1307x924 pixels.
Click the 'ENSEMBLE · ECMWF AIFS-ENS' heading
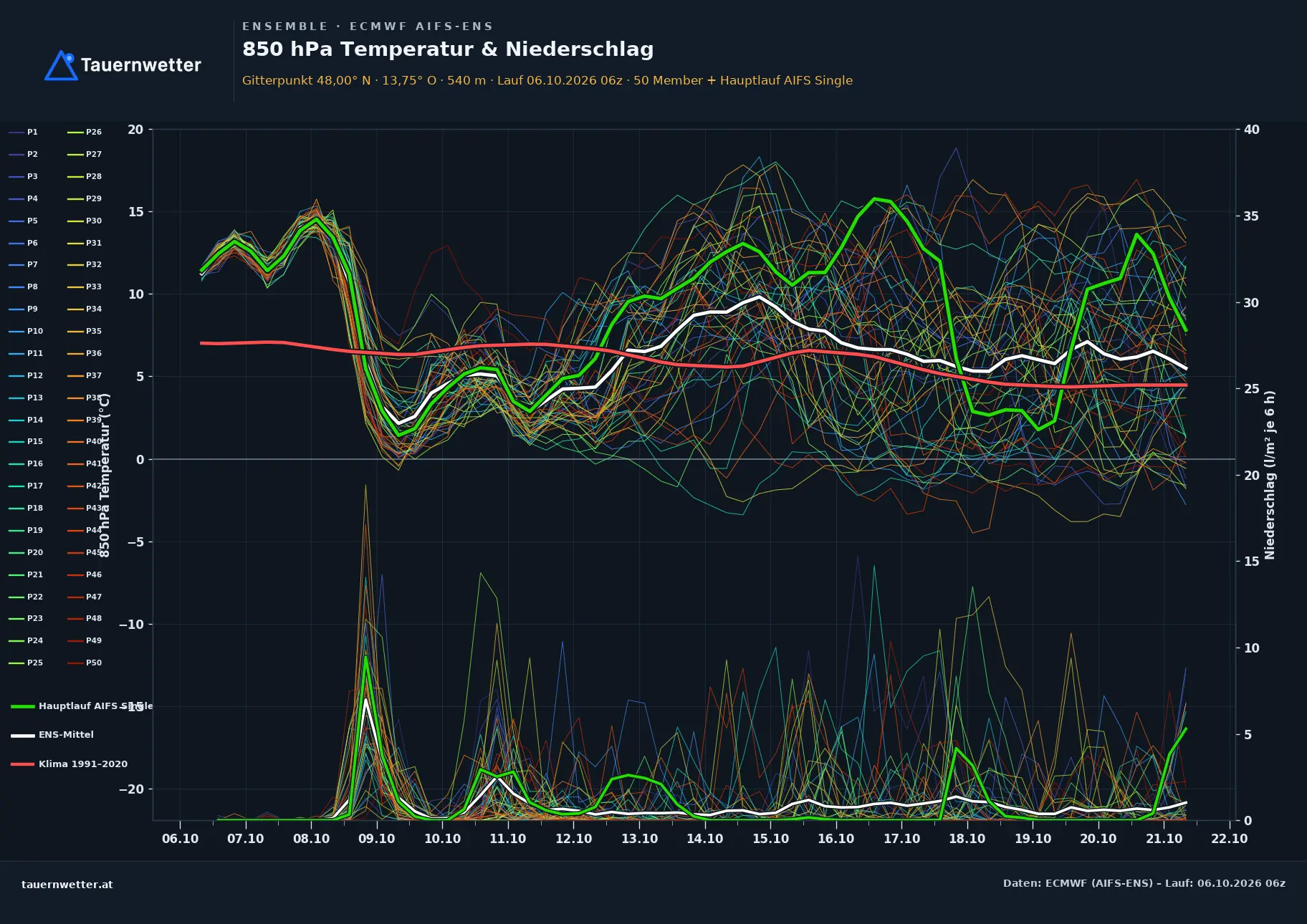coord(368,27)
